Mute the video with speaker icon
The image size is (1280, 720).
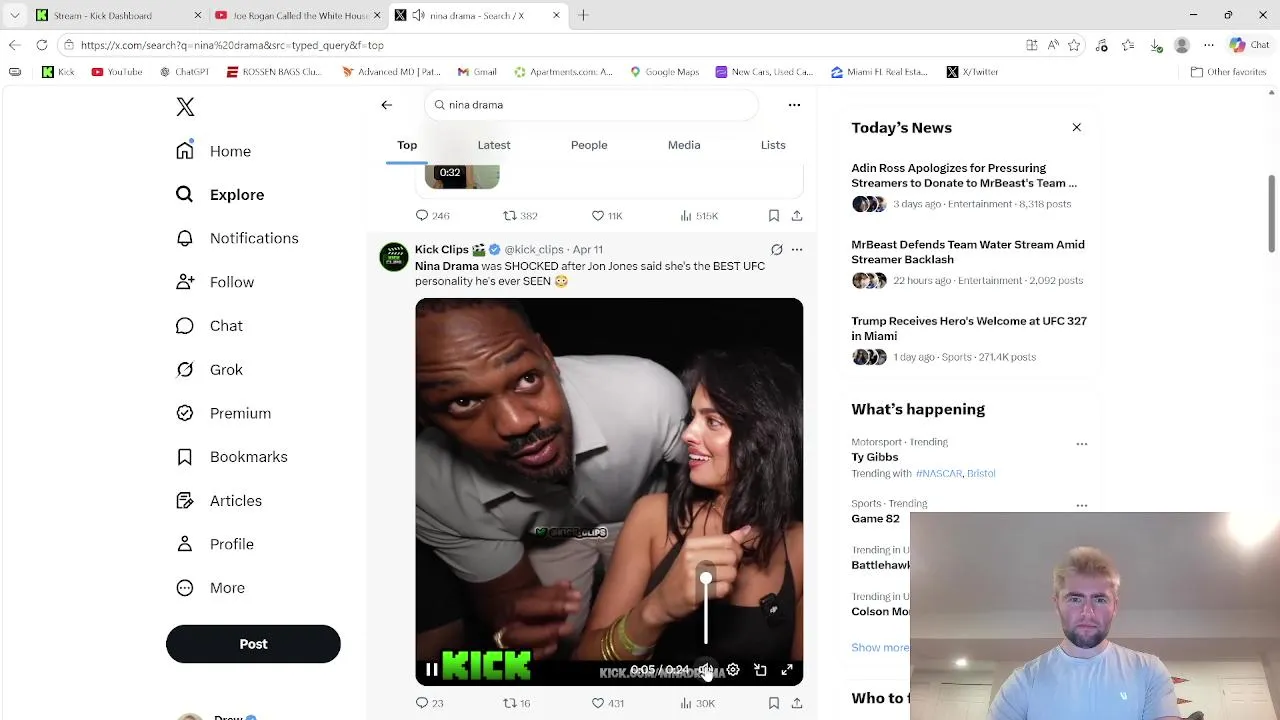click(706, 670)
